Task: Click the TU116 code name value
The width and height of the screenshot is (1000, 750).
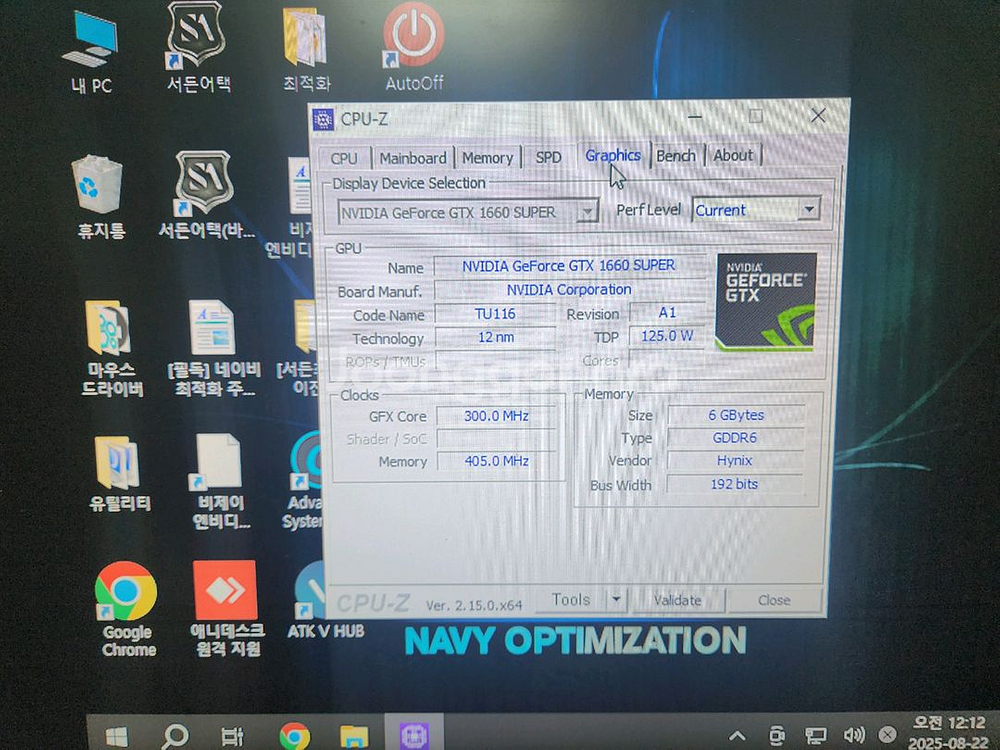Action: coord(496,314)
